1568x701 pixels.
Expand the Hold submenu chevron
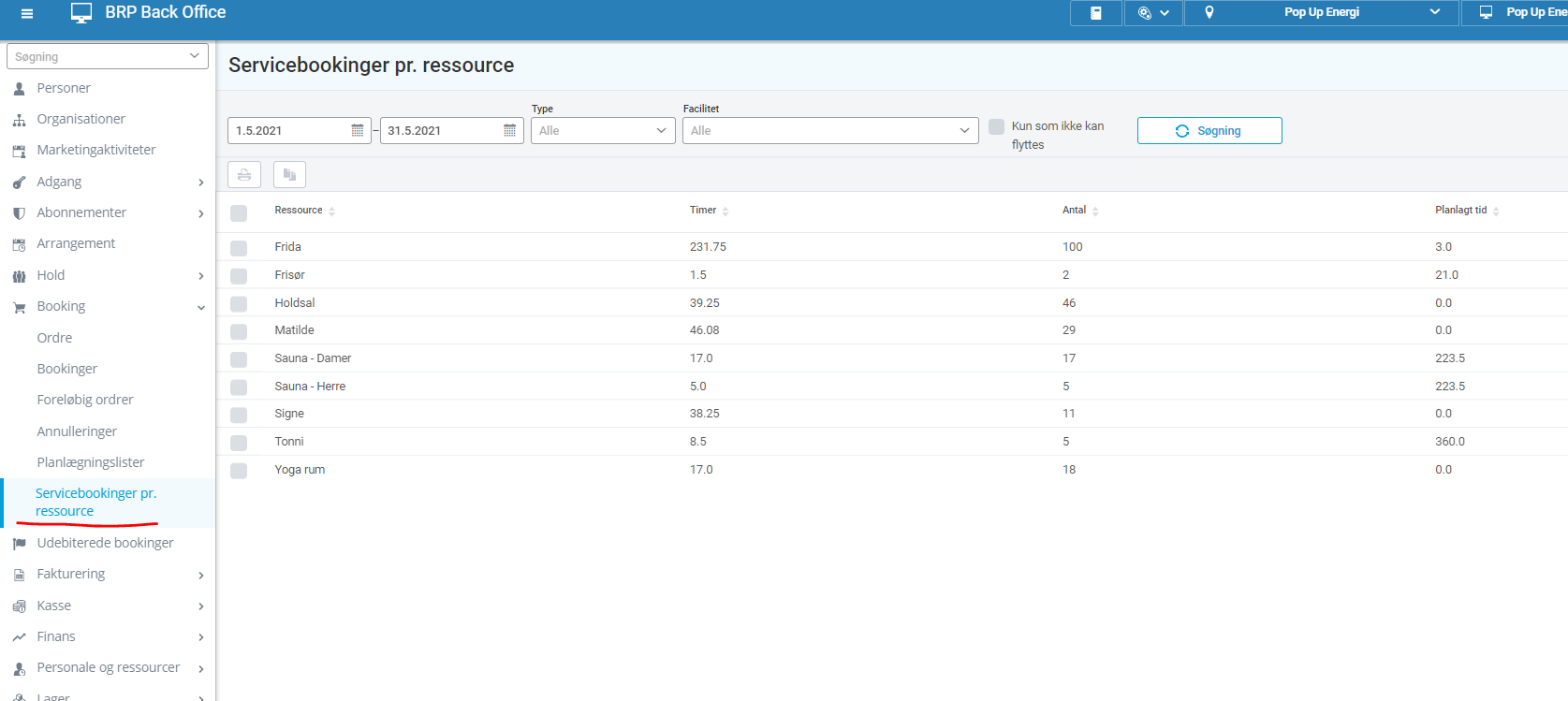coord(201,276)
